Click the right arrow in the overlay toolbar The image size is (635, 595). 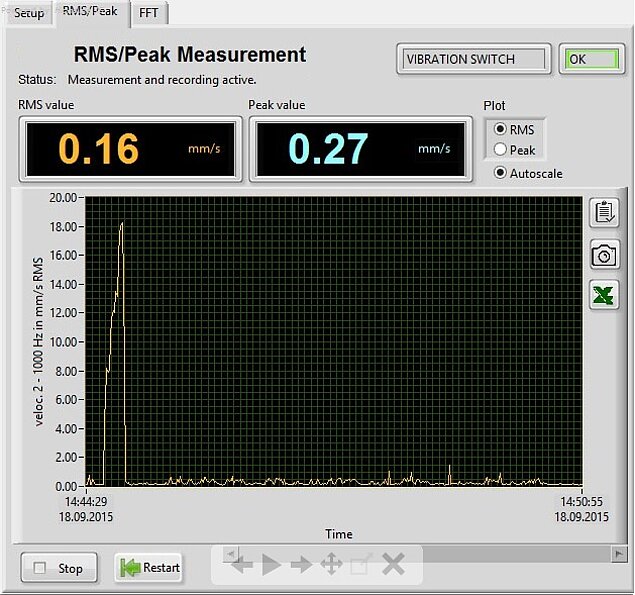(302, 565)
